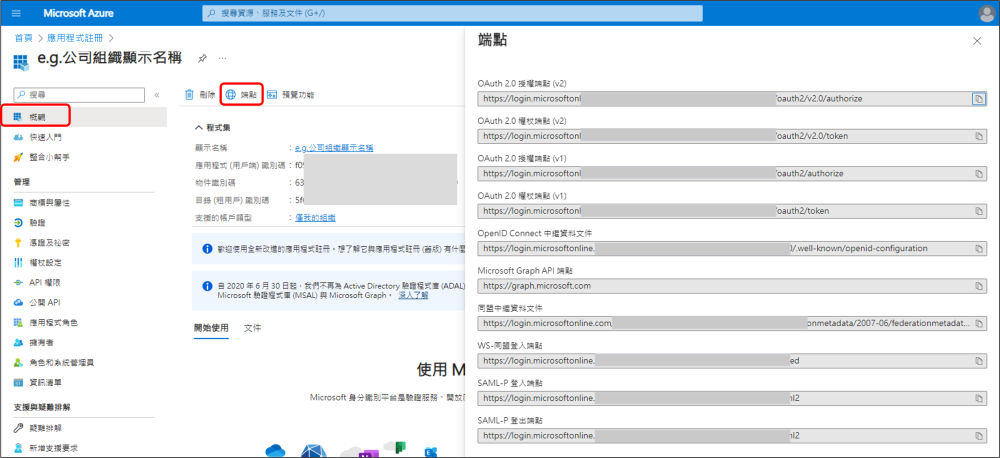Close the 端點 panel with X
Image resolution: width=1000 pixels, height=458 pixels.
(976, 41)
